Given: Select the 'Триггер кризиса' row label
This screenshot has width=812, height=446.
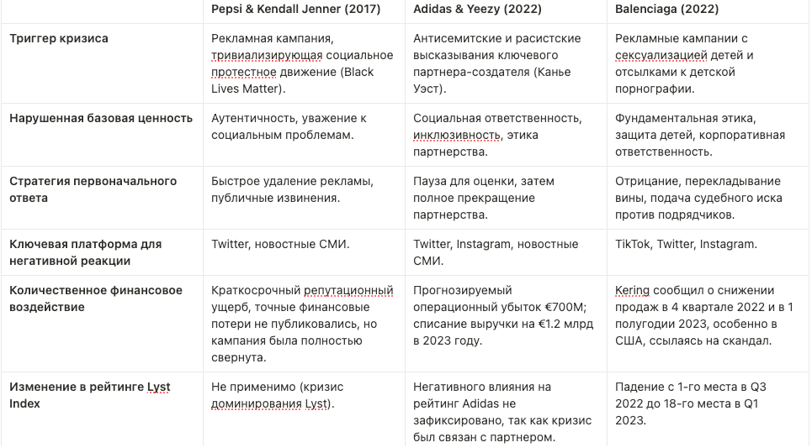Looking at the screenshot, I should (59, 38).
